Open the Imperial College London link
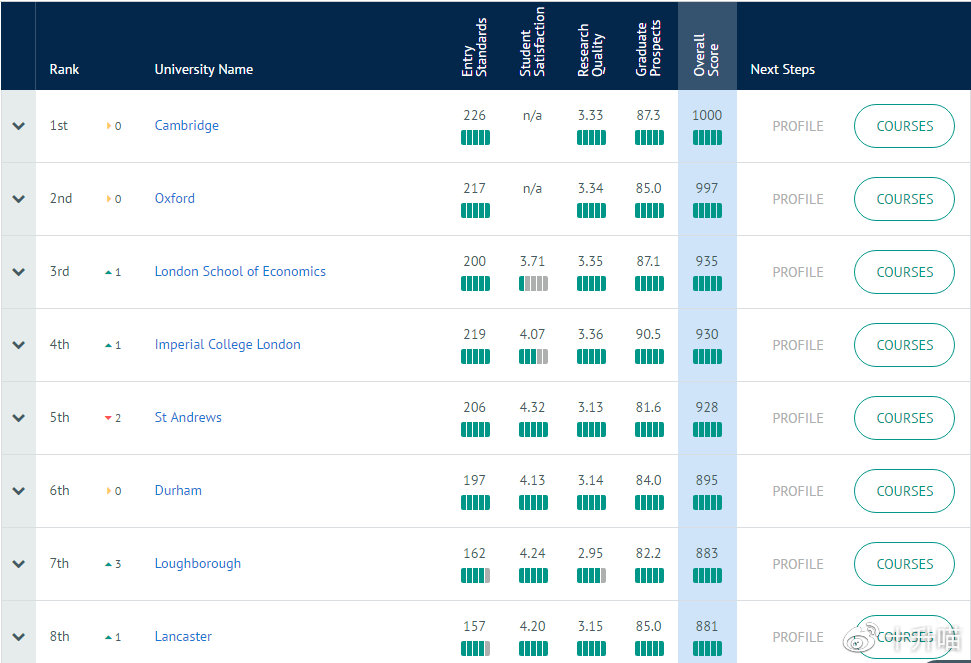 (x=228, y=345)
